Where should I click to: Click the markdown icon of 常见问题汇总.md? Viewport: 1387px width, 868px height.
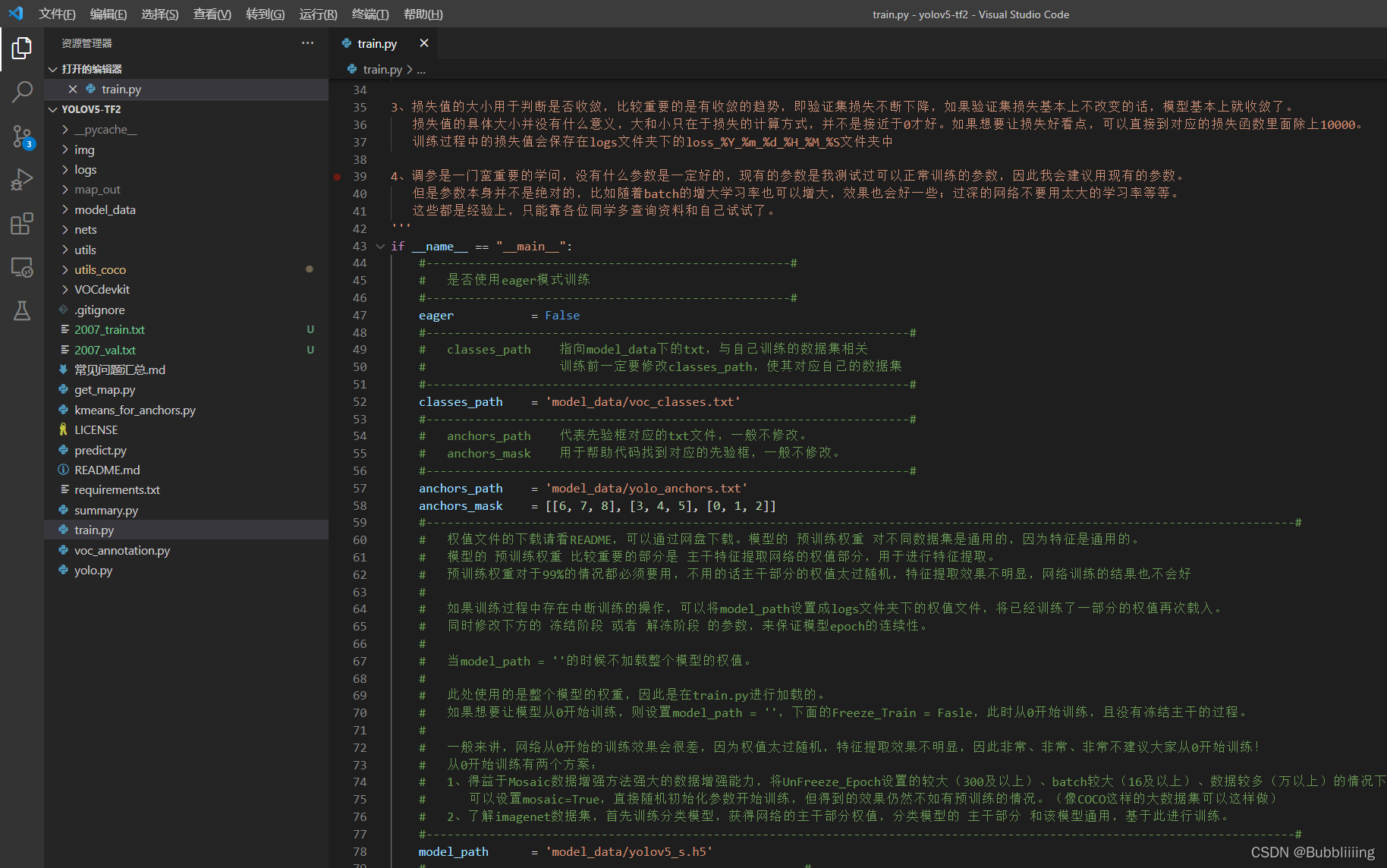64,370
